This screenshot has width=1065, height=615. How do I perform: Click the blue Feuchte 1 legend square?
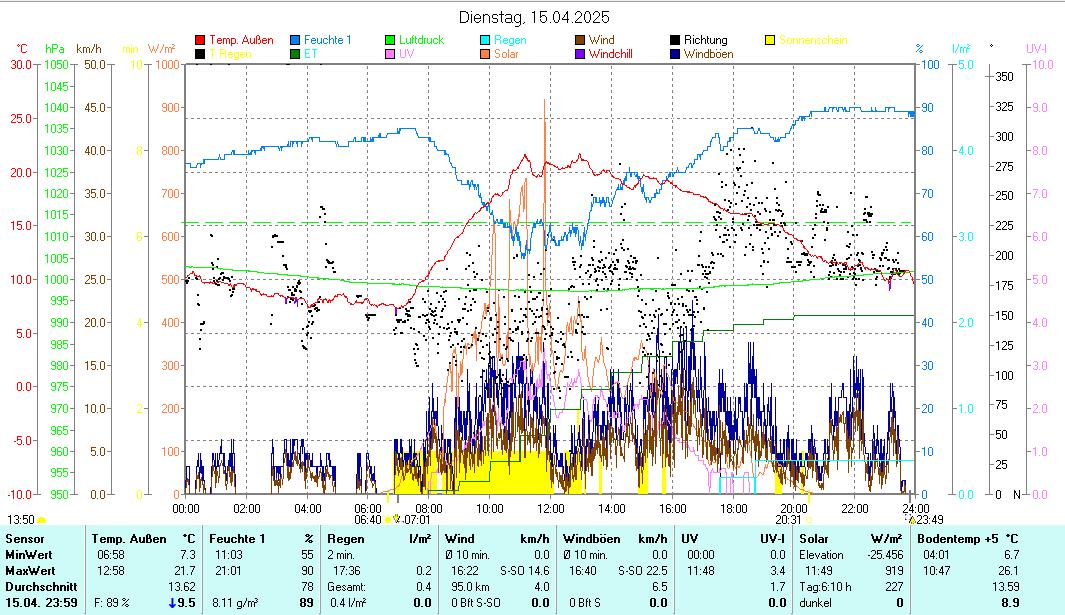pos(295,40)
